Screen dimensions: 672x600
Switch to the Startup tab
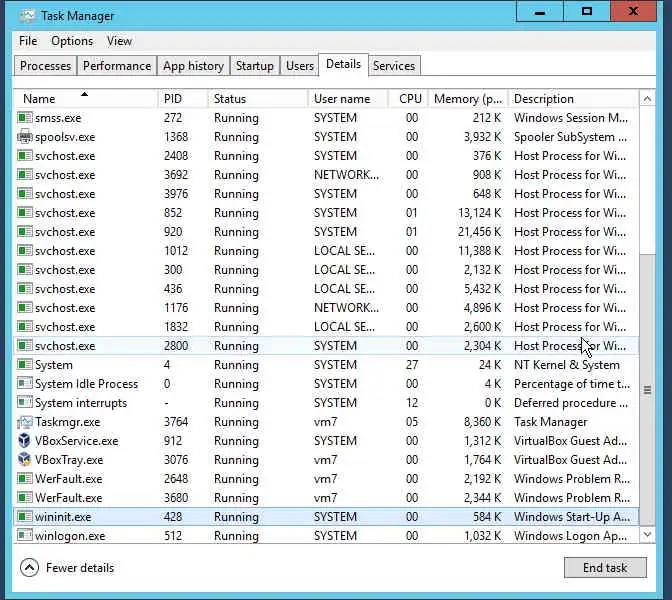[x=255, y=66]
